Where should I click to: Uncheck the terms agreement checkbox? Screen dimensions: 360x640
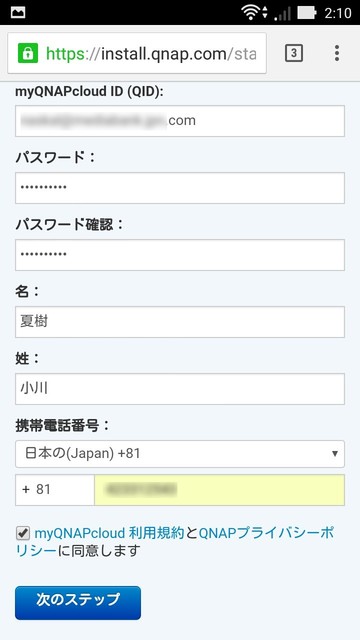pos(23,533)
